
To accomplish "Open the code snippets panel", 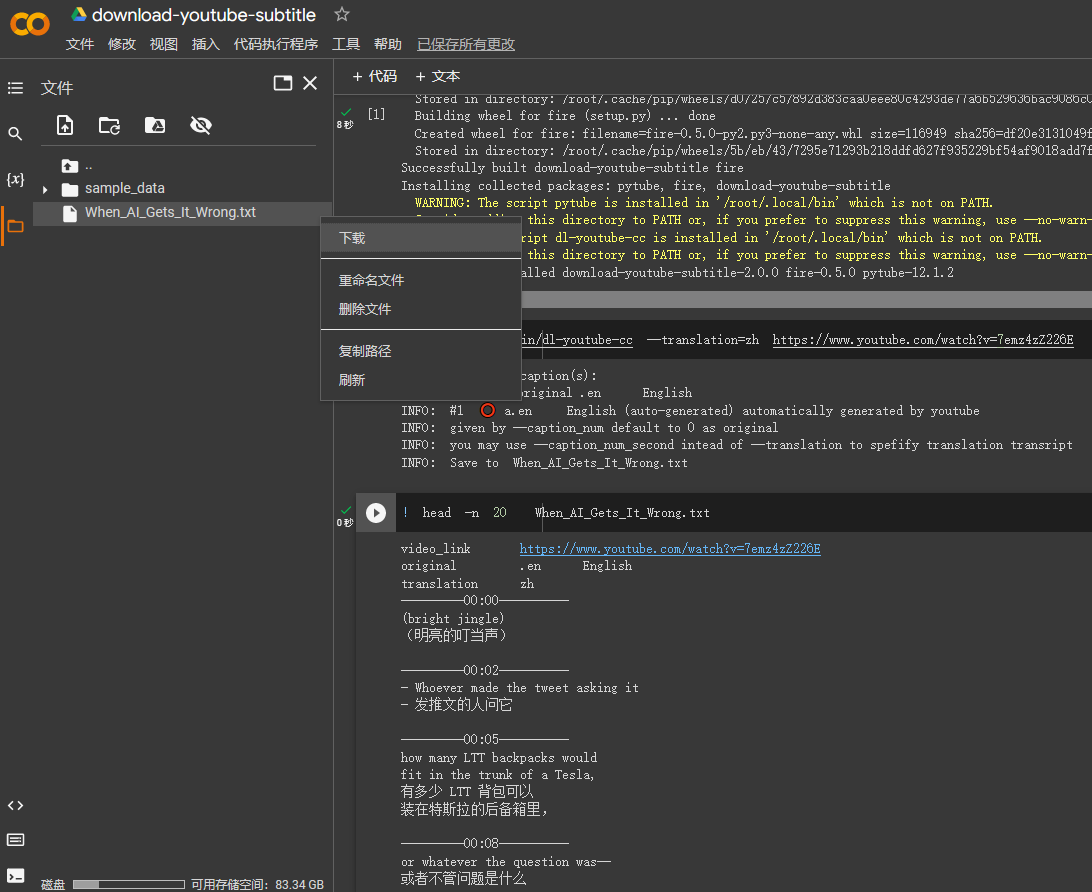I will click(x=15, y=805).
